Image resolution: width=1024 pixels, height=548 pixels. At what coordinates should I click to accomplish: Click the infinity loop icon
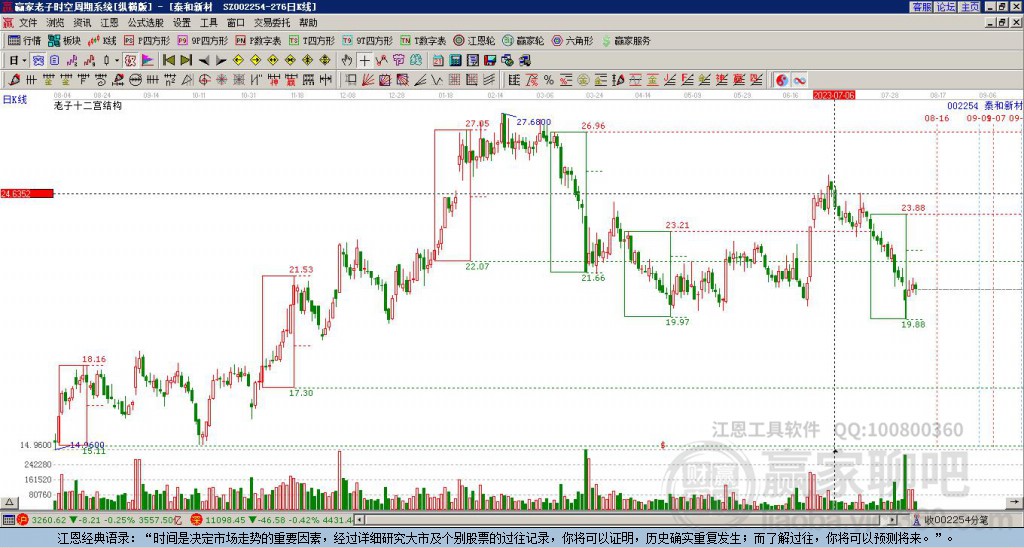point(799,80)
